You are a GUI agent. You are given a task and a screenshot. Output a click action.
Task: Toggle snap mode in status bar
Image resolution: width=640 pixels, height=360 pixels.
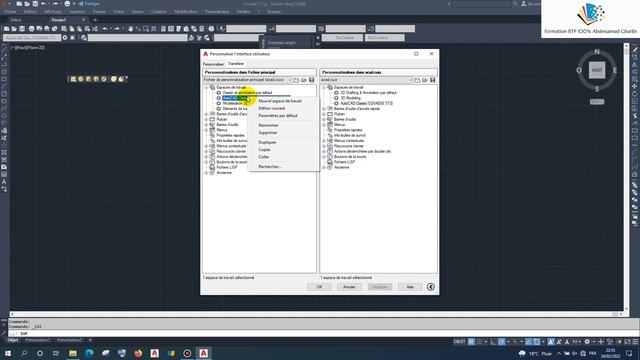[x=480, y=342]
